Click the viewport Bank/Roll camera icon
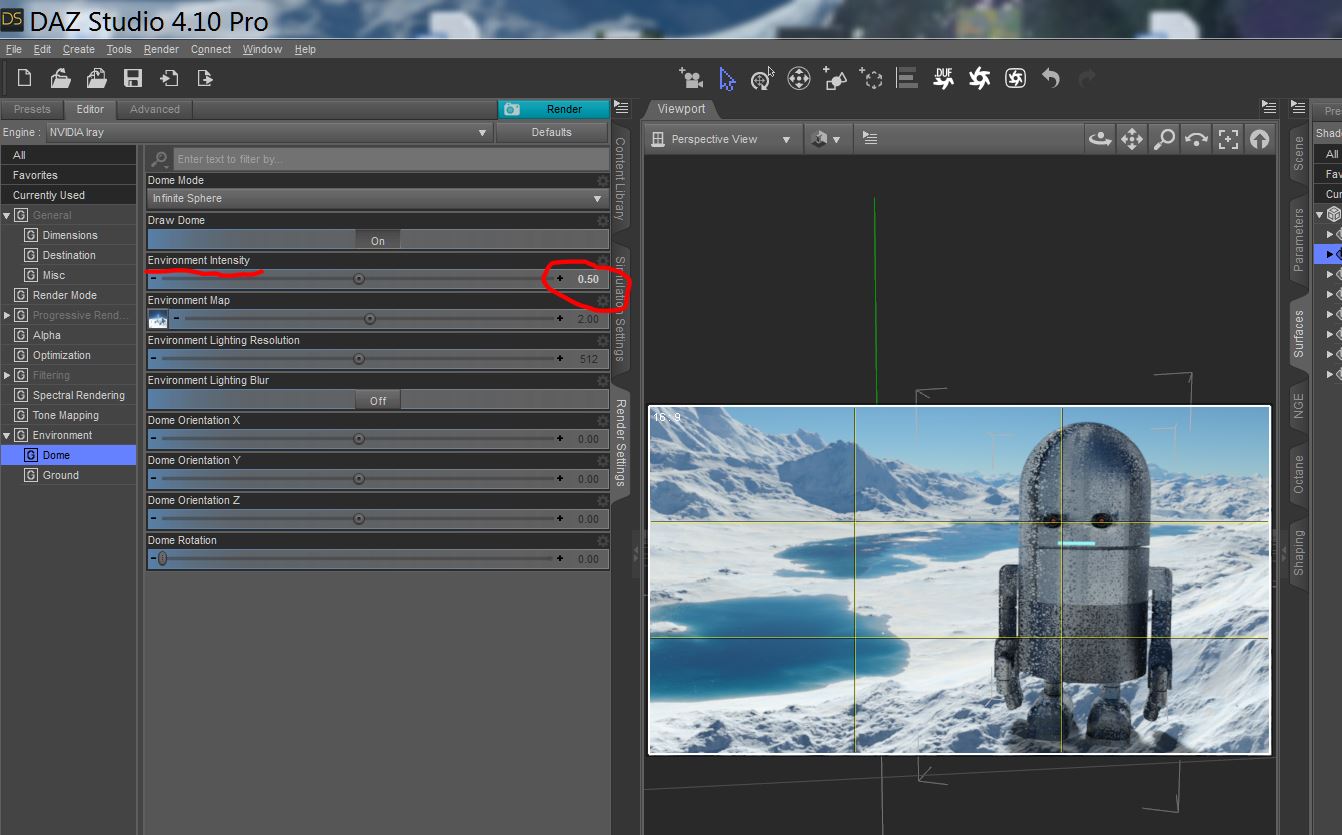Image resolution: width=1342 pixels, height=835 pixels. click(1196, 139)
